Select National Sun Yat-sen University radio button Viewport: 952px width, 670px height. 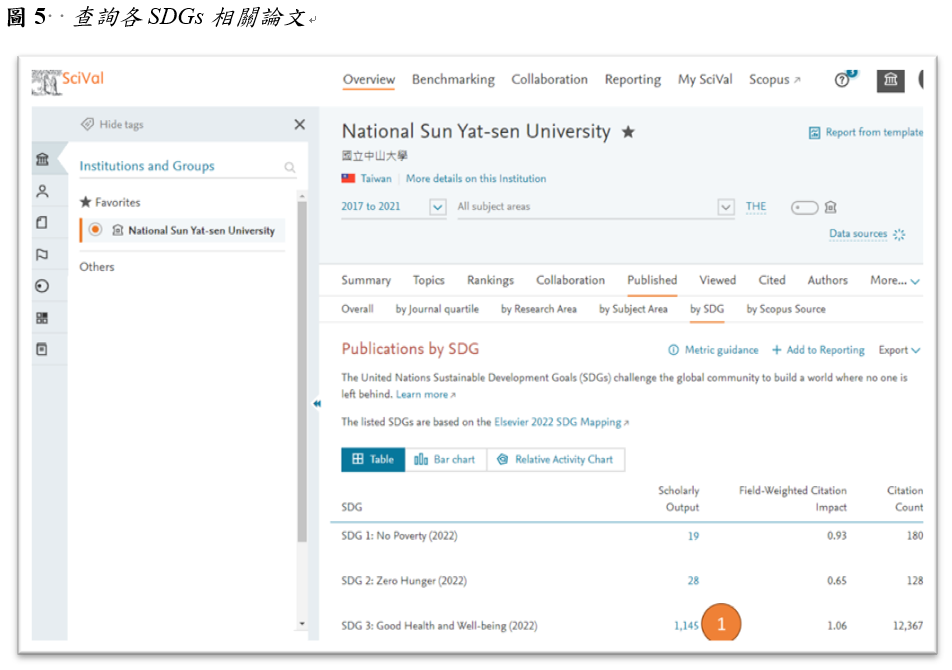pyautogui.click(x=95, y=230)
